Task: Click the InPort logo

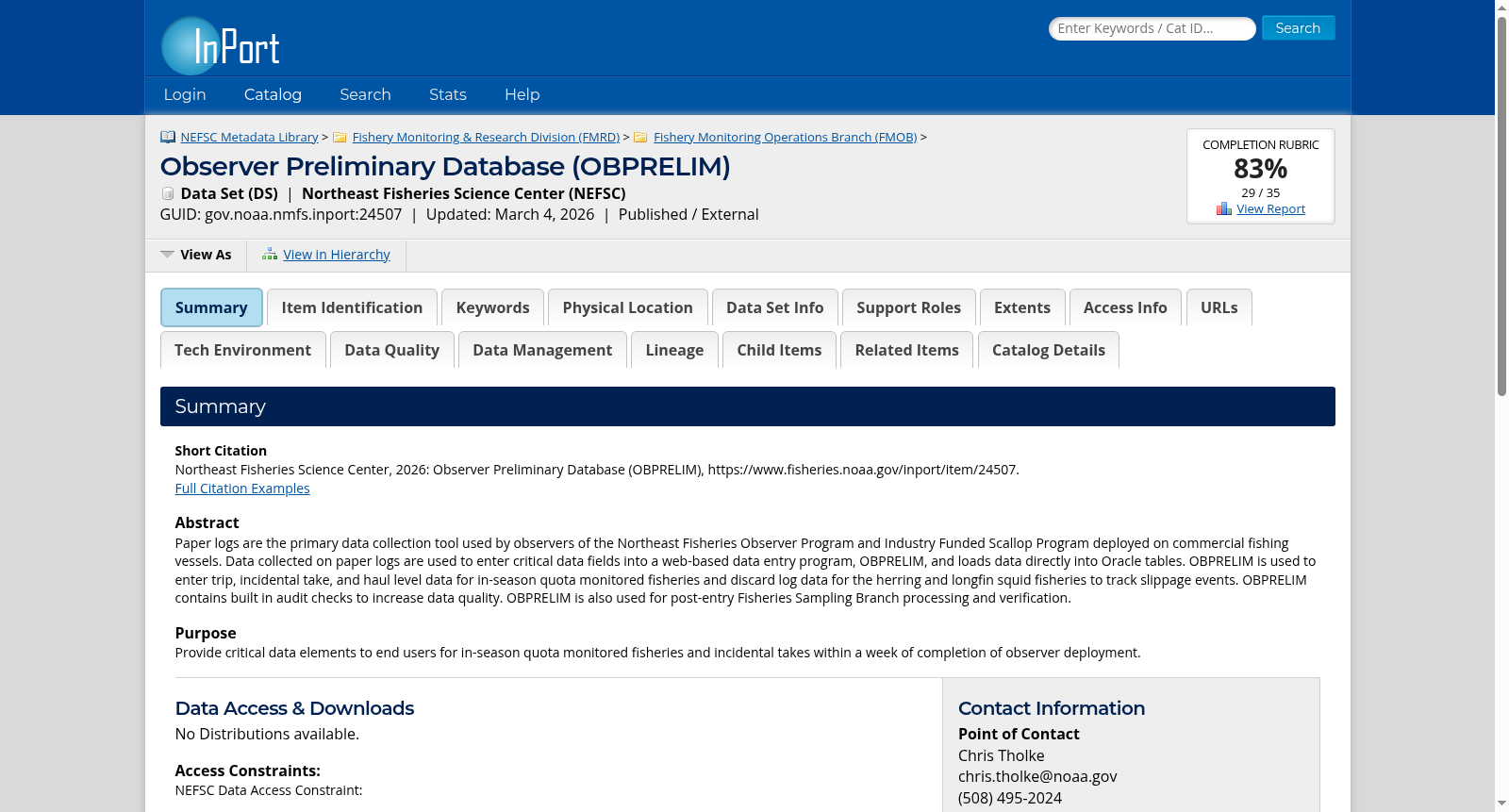Action: point(221,45)
